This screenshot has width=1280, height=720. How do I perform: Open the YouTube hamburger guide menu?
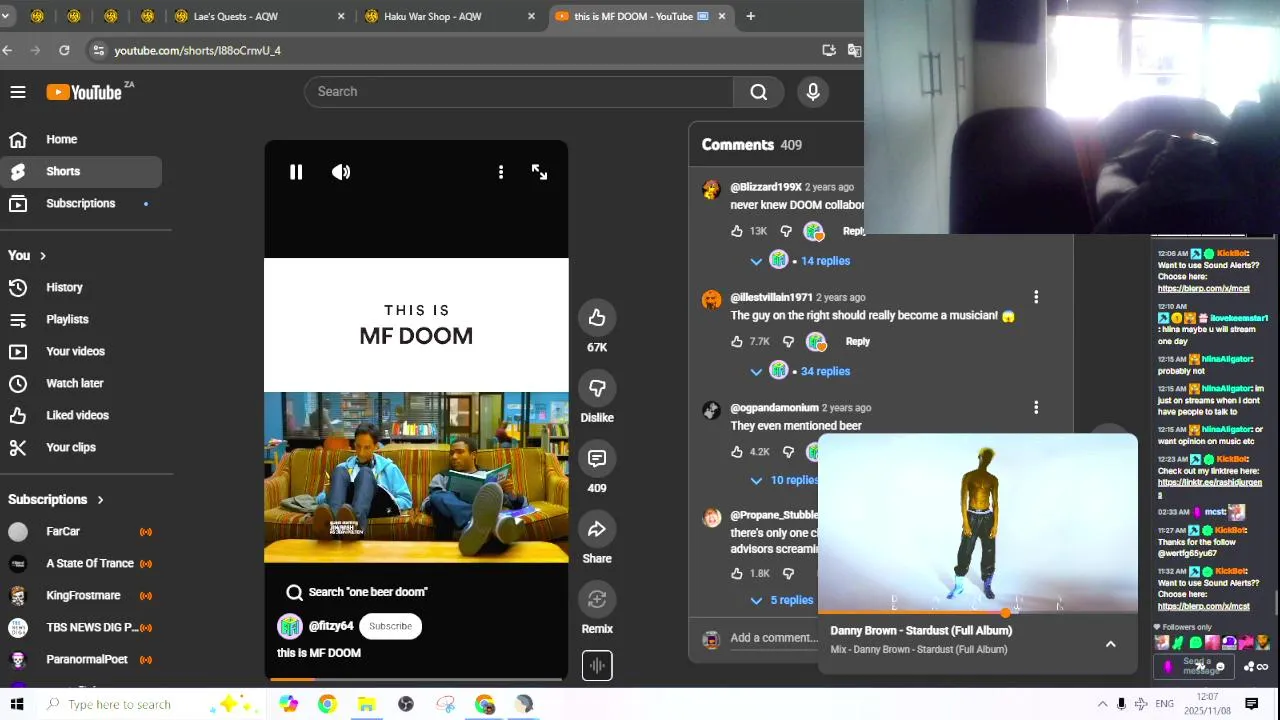click(x=18, y=92)
